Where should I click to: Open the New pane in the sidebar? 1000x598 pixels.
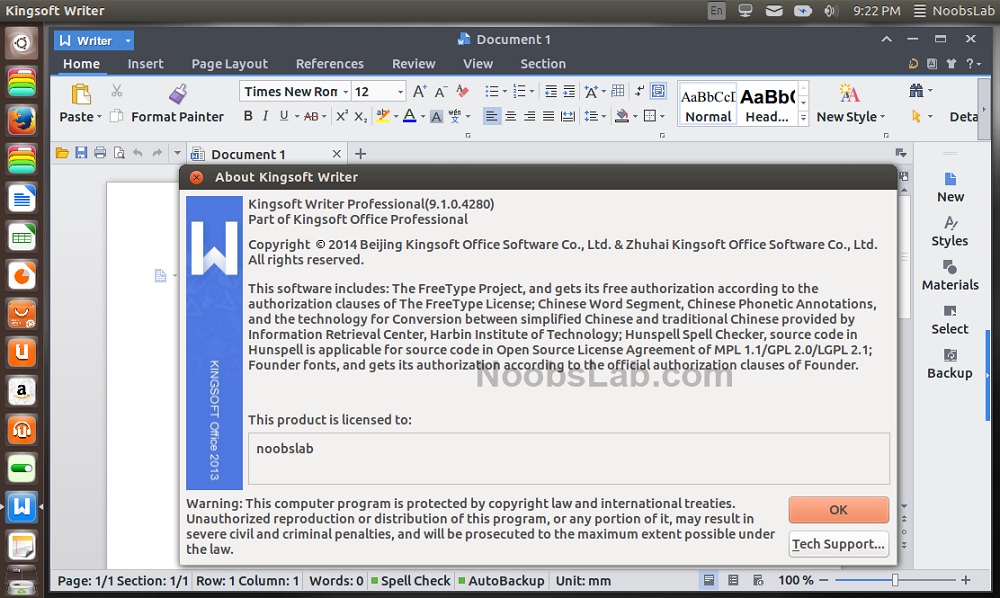click(x=950, y=187)
